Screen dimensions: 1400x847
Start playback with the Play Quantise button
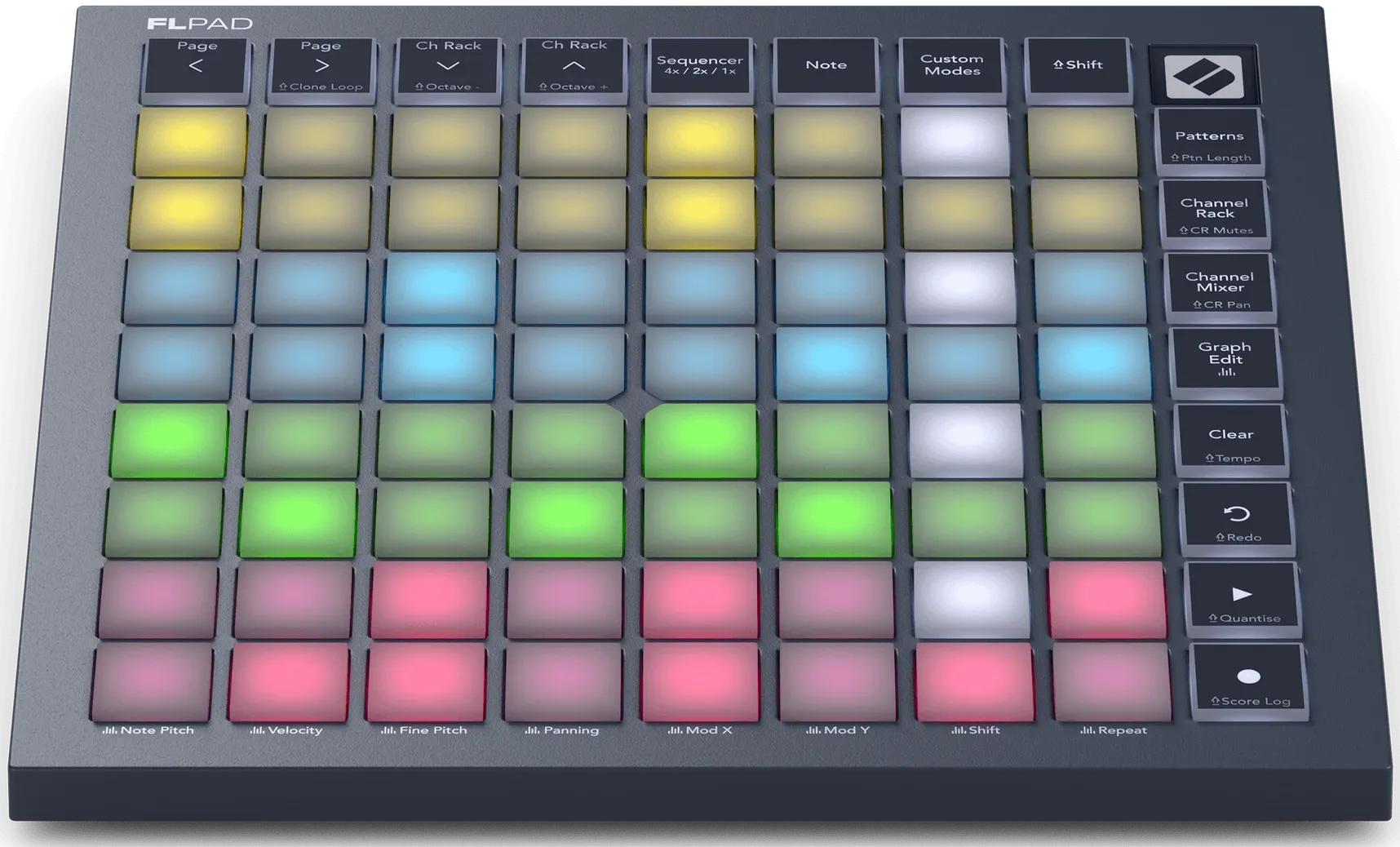coord(1242,600)
